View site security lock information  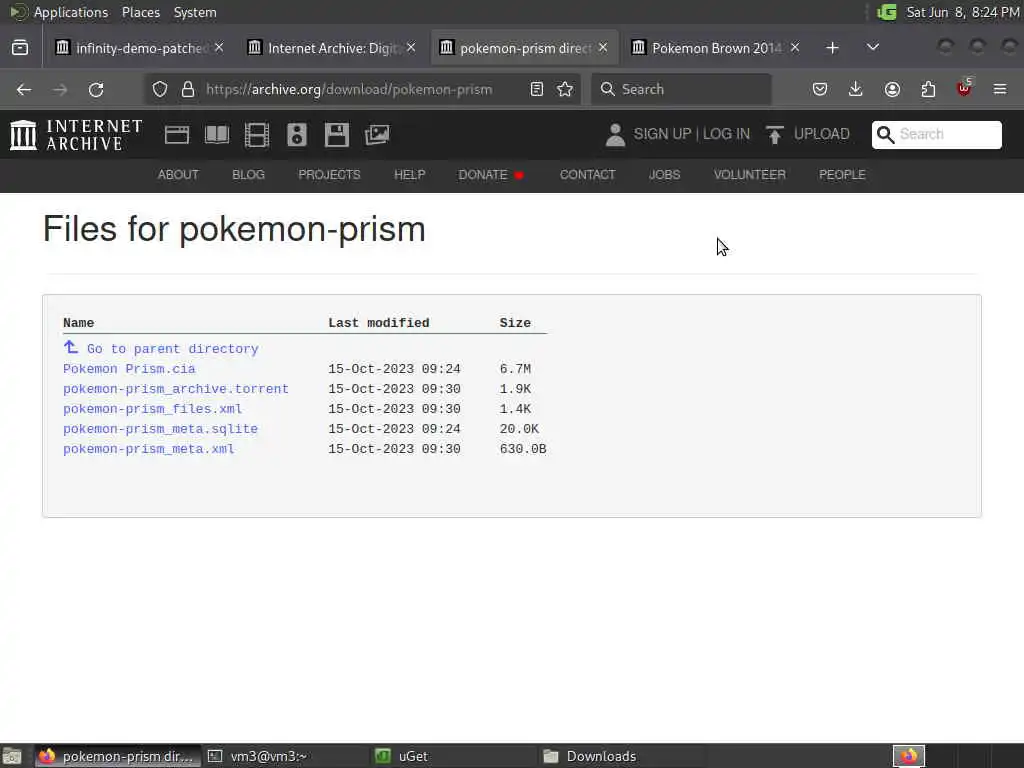click(x=188, y=89)
